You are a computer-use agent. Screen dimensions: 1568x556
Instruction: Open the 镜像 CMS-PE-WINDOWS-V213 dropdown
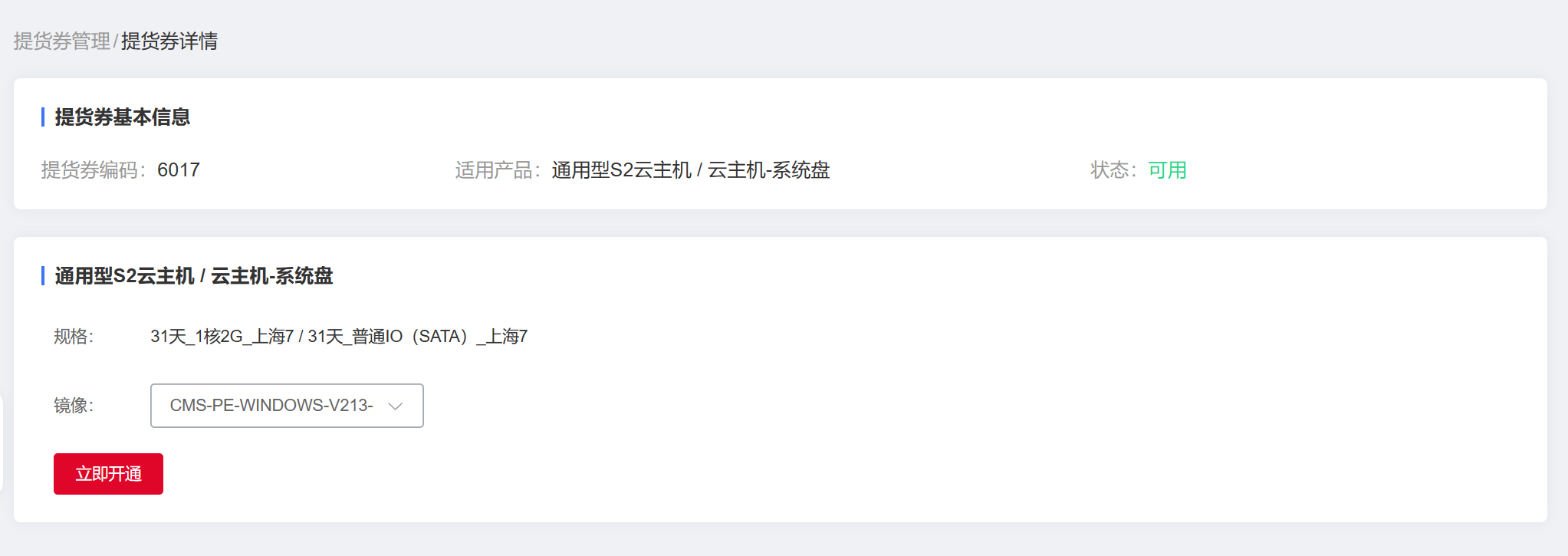[287, 406]
